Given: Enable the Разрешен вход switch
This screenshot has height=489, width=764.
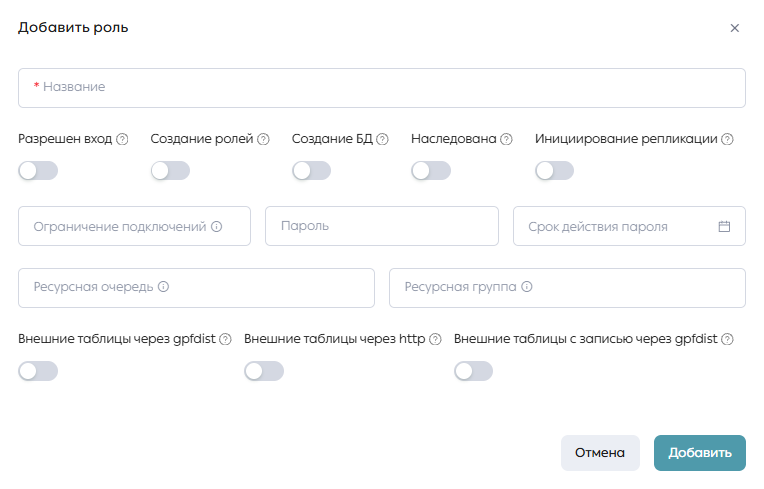Looking at the screenshot, I should (38, 171).
